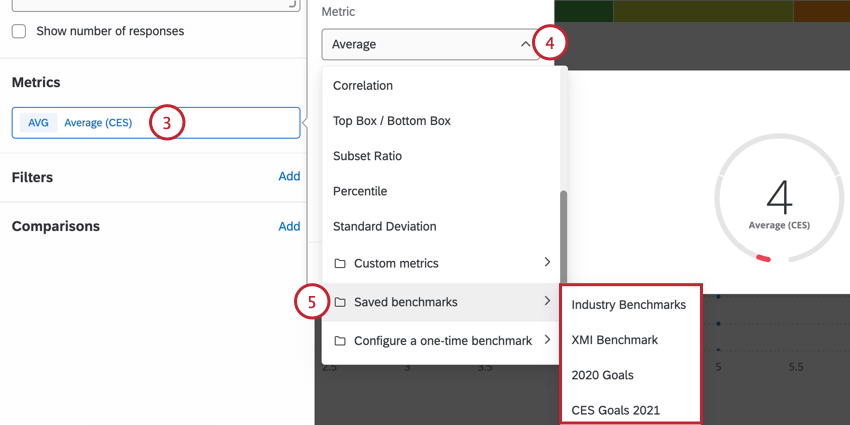The image size is (850, 425).
Task: Expand the Custom metrics submenu arrow
Action: click(x=547, y=262)
